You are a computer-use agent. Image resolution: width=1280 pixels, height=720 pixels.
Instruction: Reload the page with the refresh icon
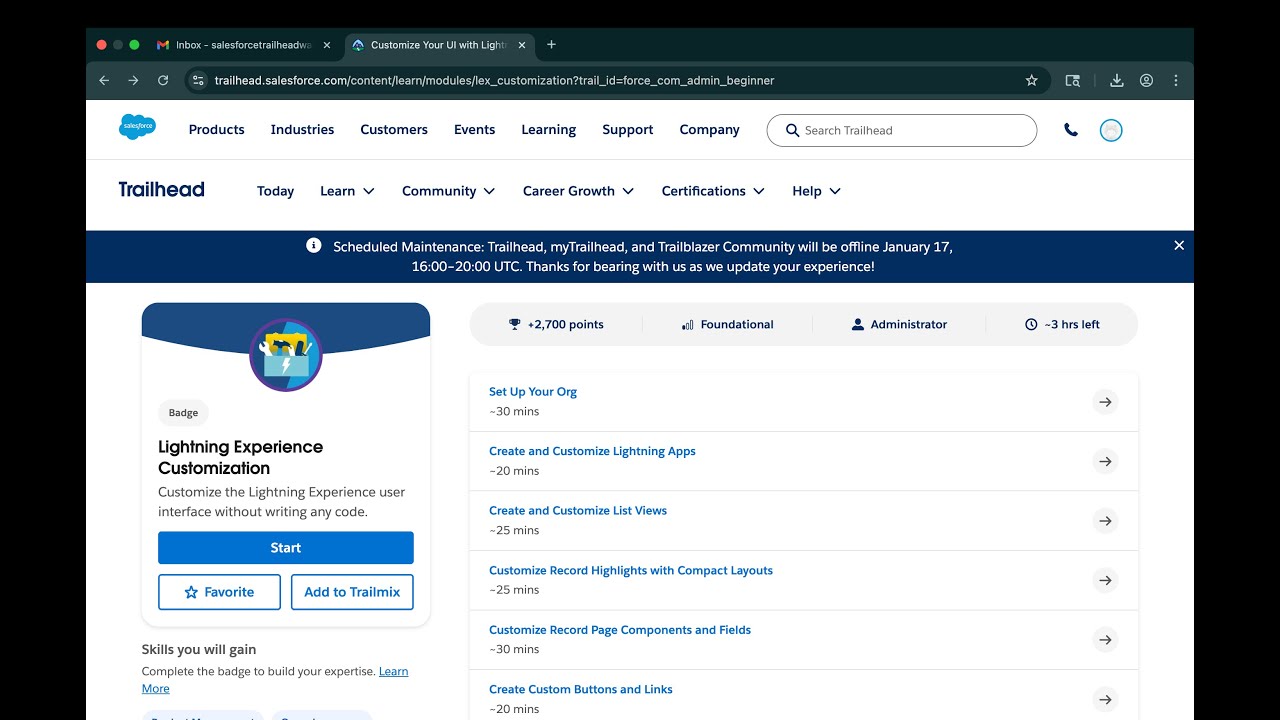(163, 80)
